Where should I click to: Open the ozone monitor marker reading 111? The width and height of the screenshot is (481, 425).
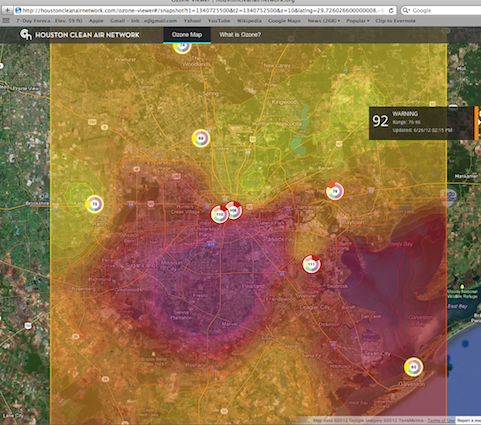click(x=311, y=264)
